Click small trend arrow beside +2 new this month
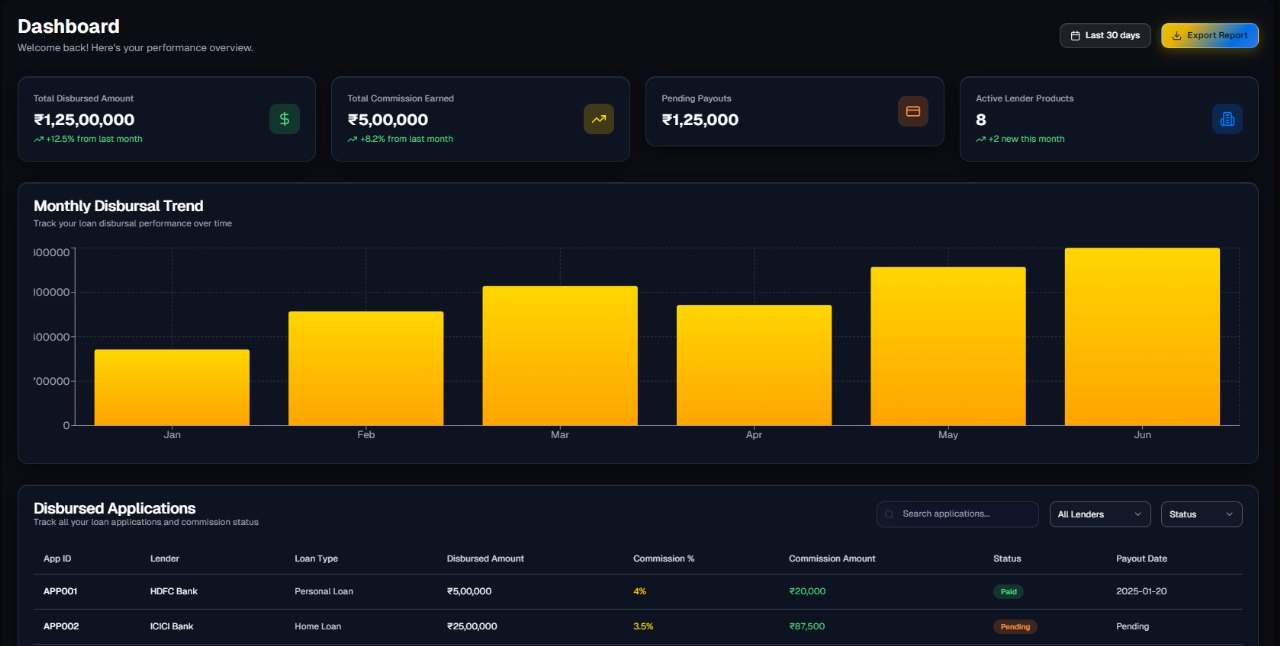Viewport: 1280px width, 646px height. tap(981, 139)
